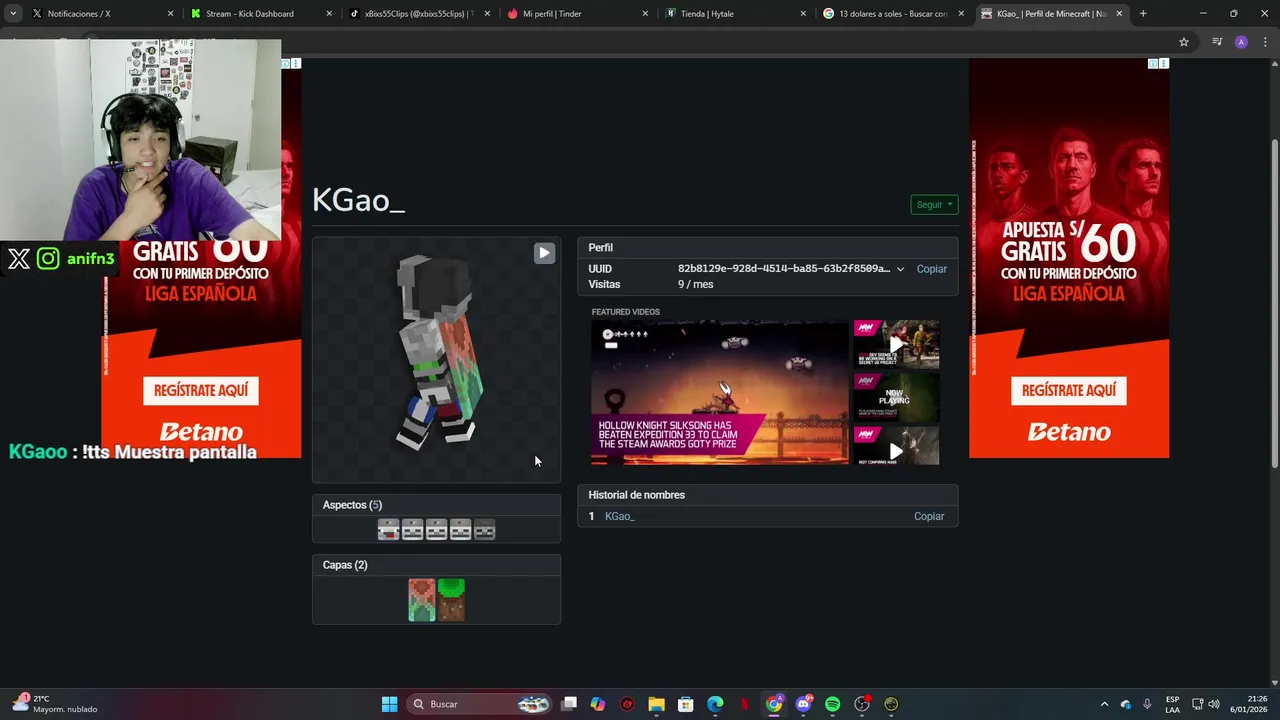Open Discord from the taskbar

point(803,704)
